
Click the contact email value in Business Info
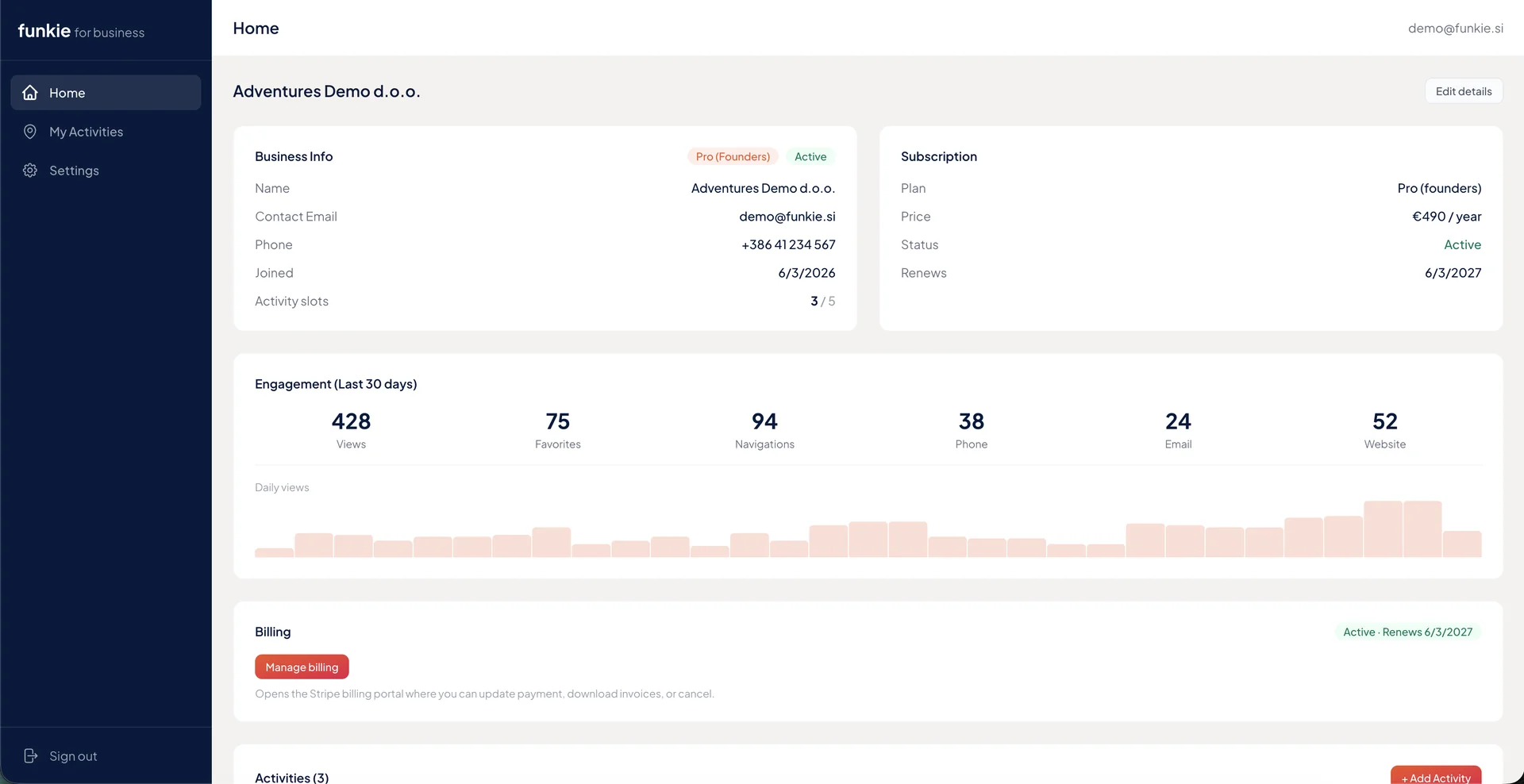coord(787,217)
